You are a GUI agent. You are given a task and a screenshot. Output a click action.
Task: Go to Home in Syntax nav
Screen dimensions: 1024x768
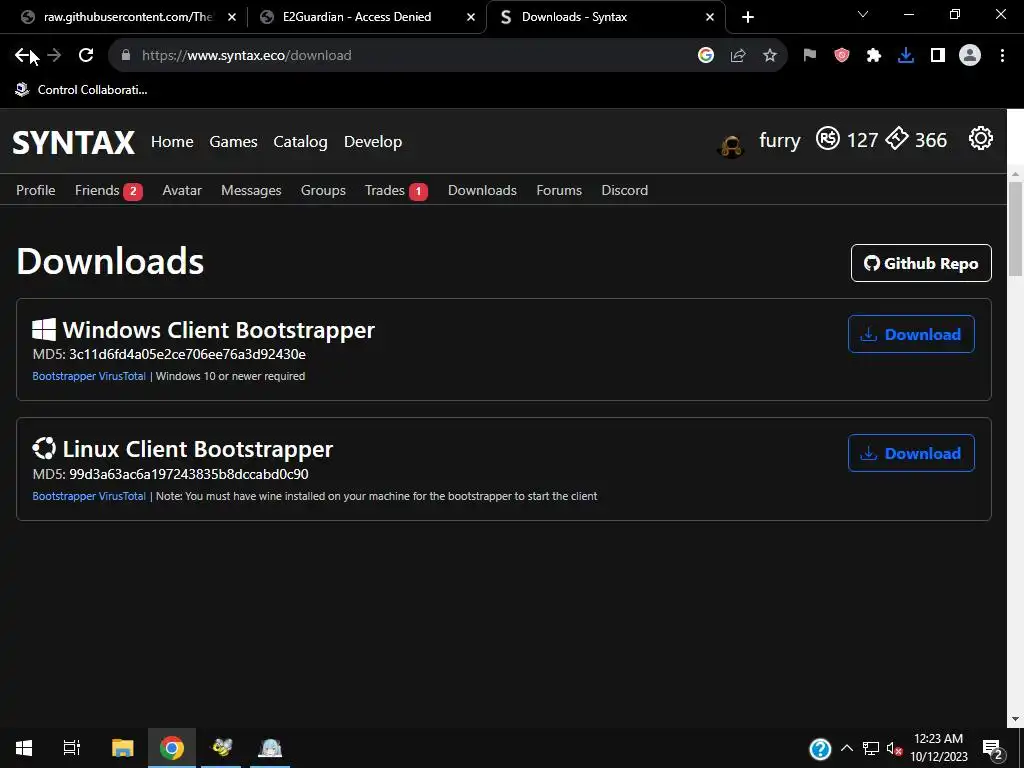click(x=172, y=142)
